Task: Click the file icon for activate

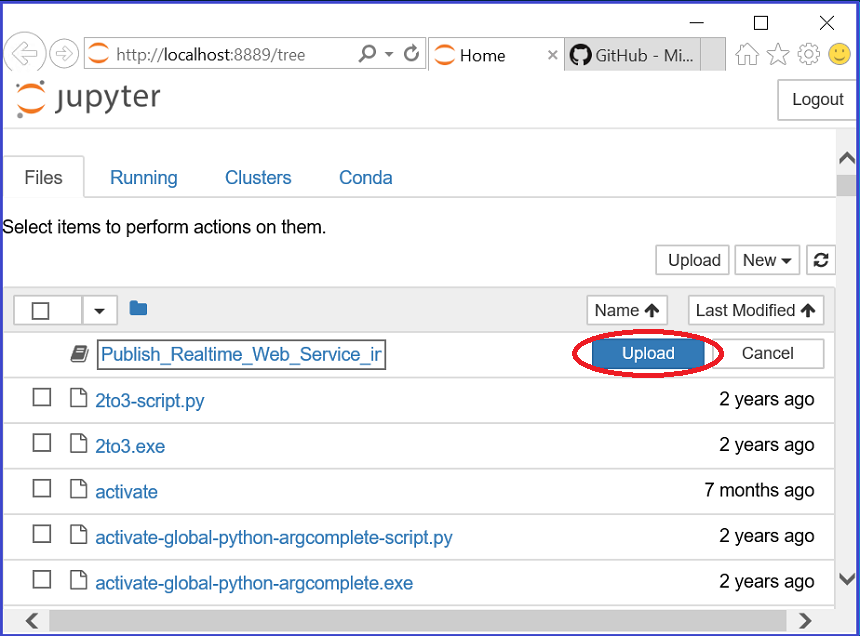Action: pos(78,489)
